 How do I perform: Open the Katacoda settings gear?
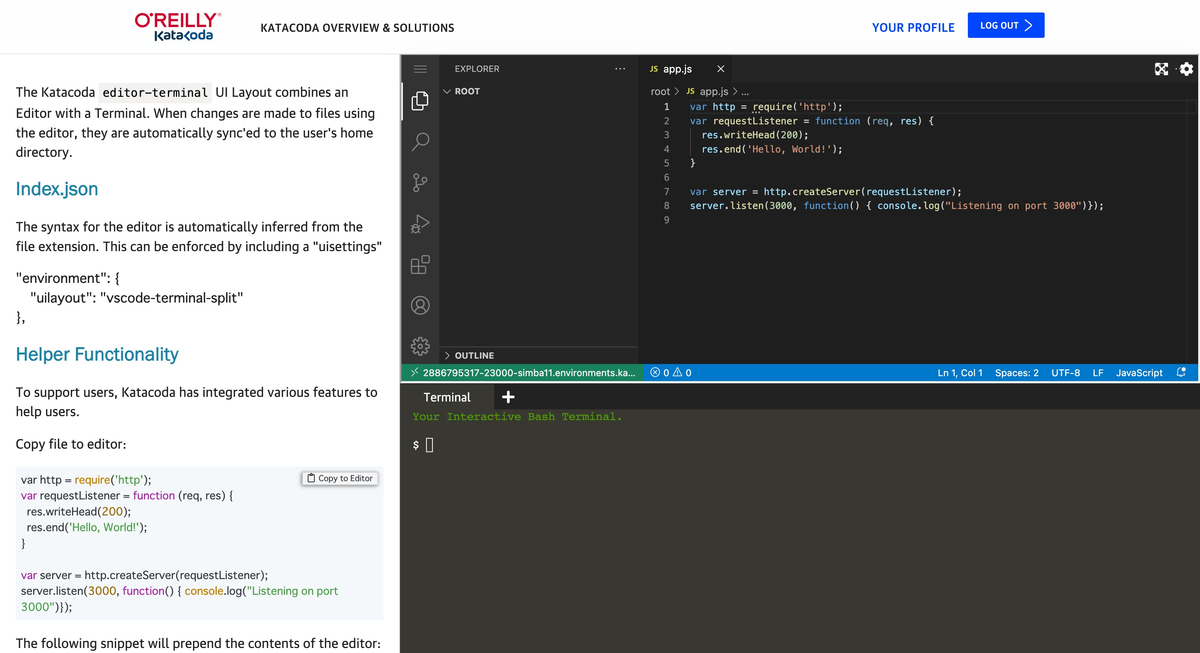pyautogui.click(x=1186, y=69)
